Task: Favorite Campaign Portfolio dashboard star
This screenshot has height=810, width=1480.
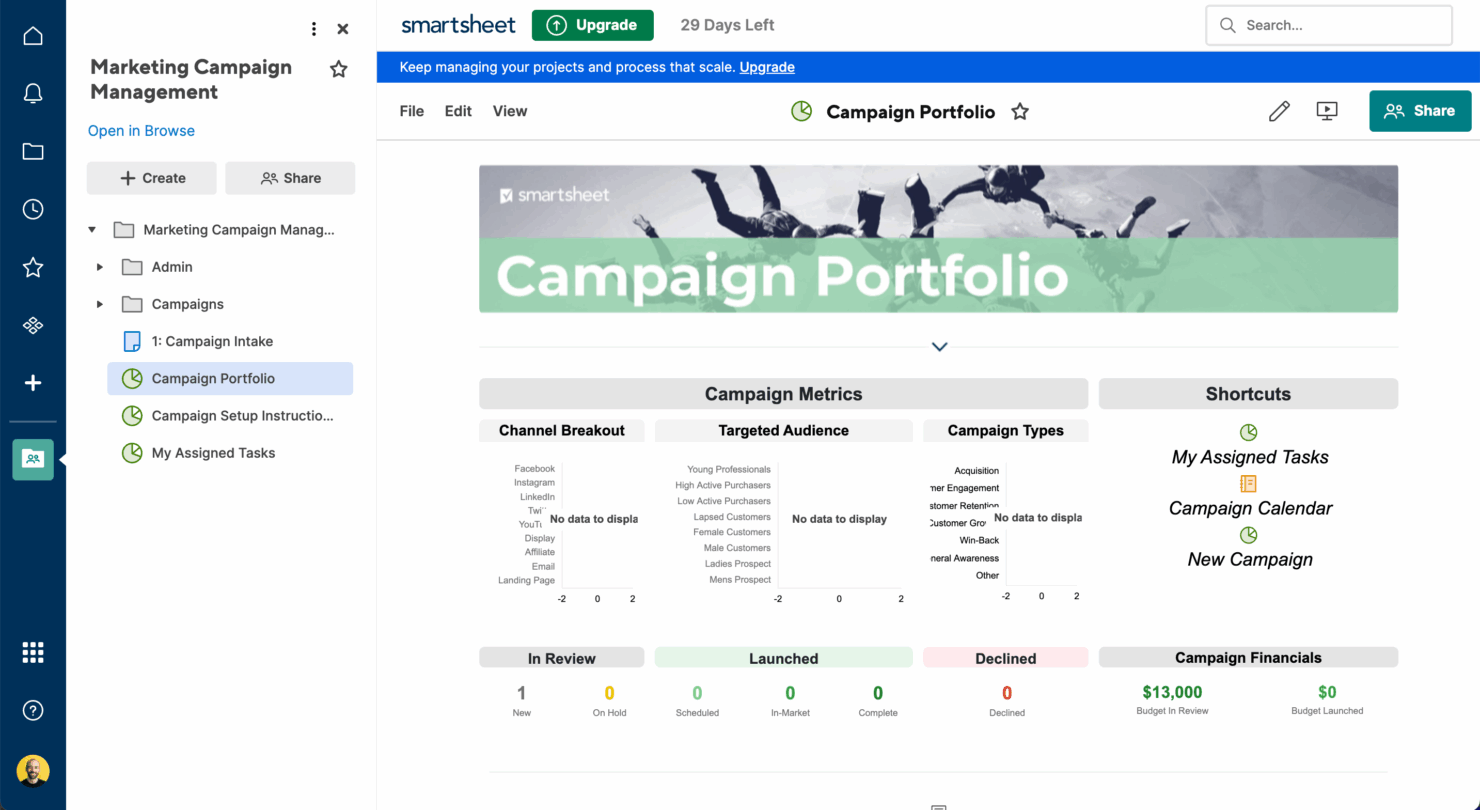Action: click(x=1020, y=112)
